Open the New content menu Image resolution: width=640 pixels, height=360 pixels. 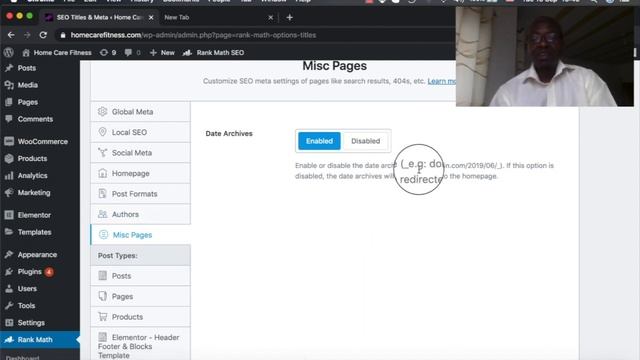pos(162,53)
